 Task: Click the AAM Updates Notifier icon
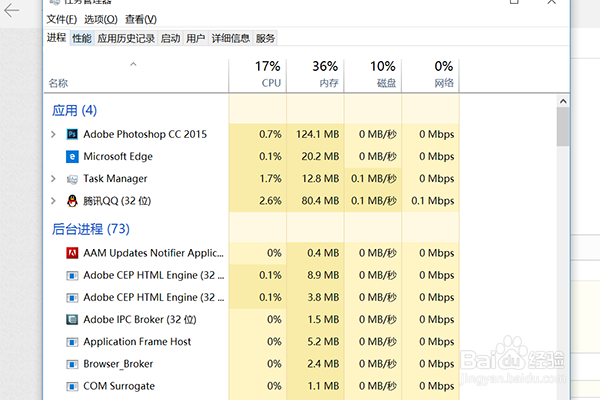pos(72,253)
